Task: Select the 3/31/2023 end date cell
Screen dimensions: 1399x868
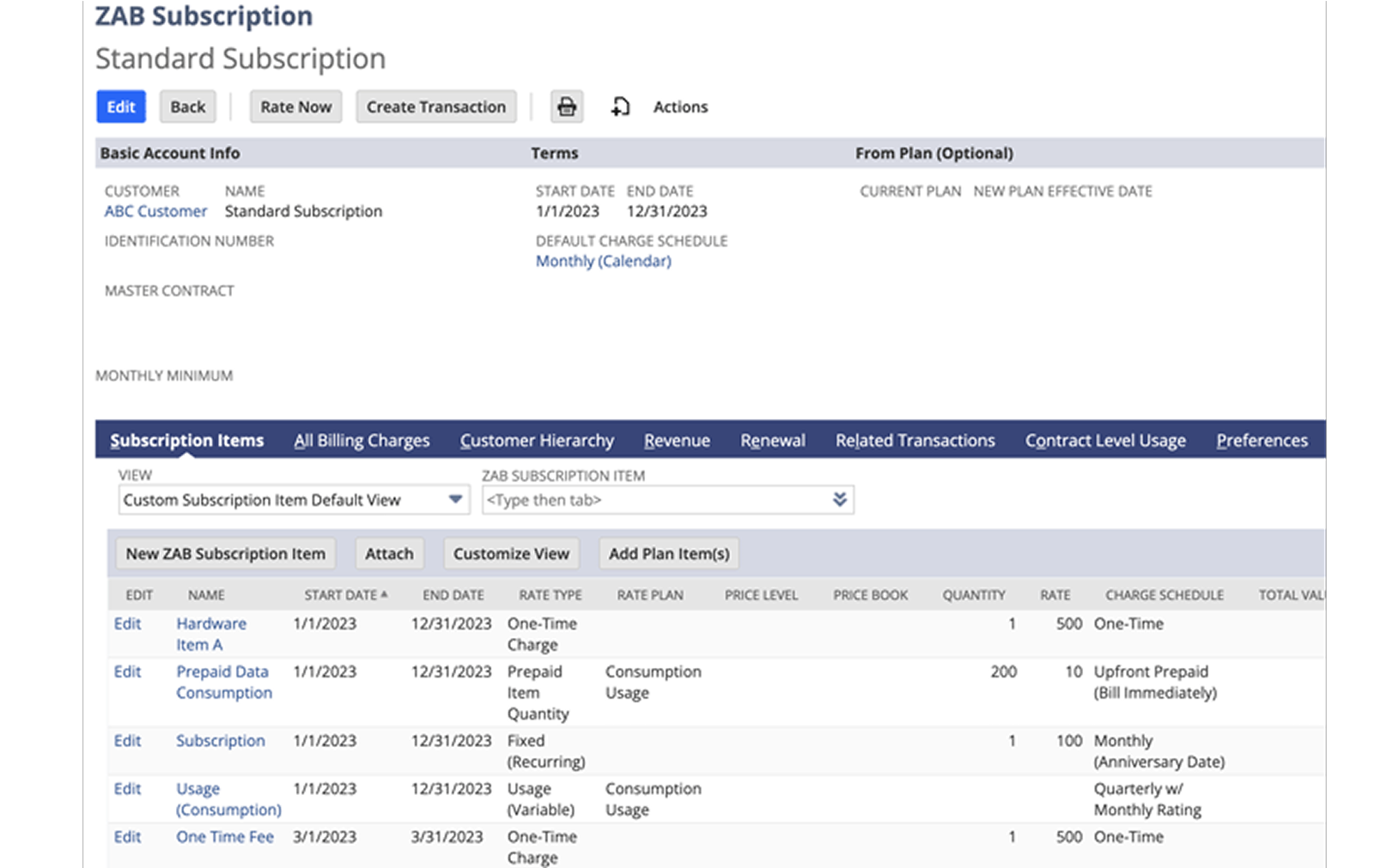Action: point(447,837)
